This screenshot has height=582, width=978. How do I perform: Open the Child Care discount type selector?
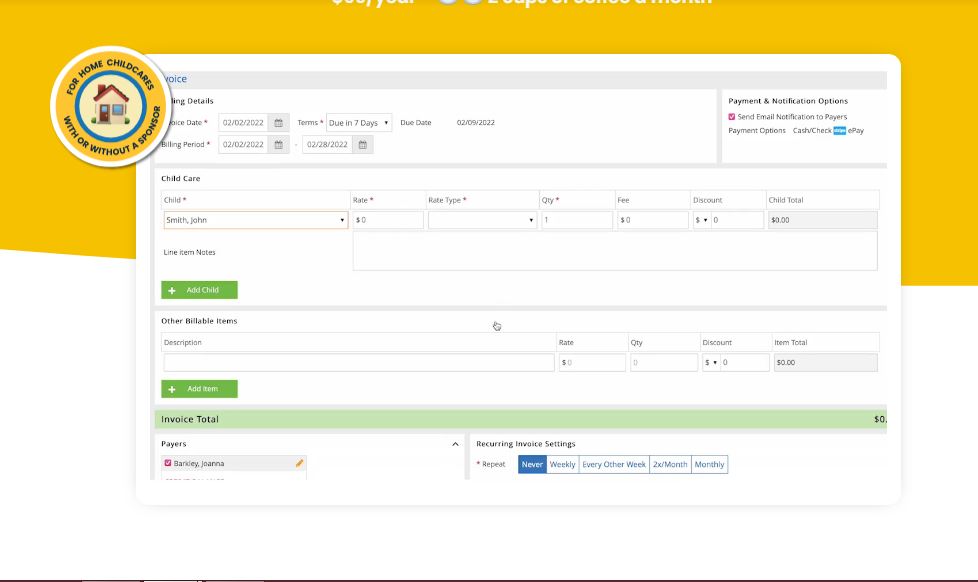pos(701,220)
